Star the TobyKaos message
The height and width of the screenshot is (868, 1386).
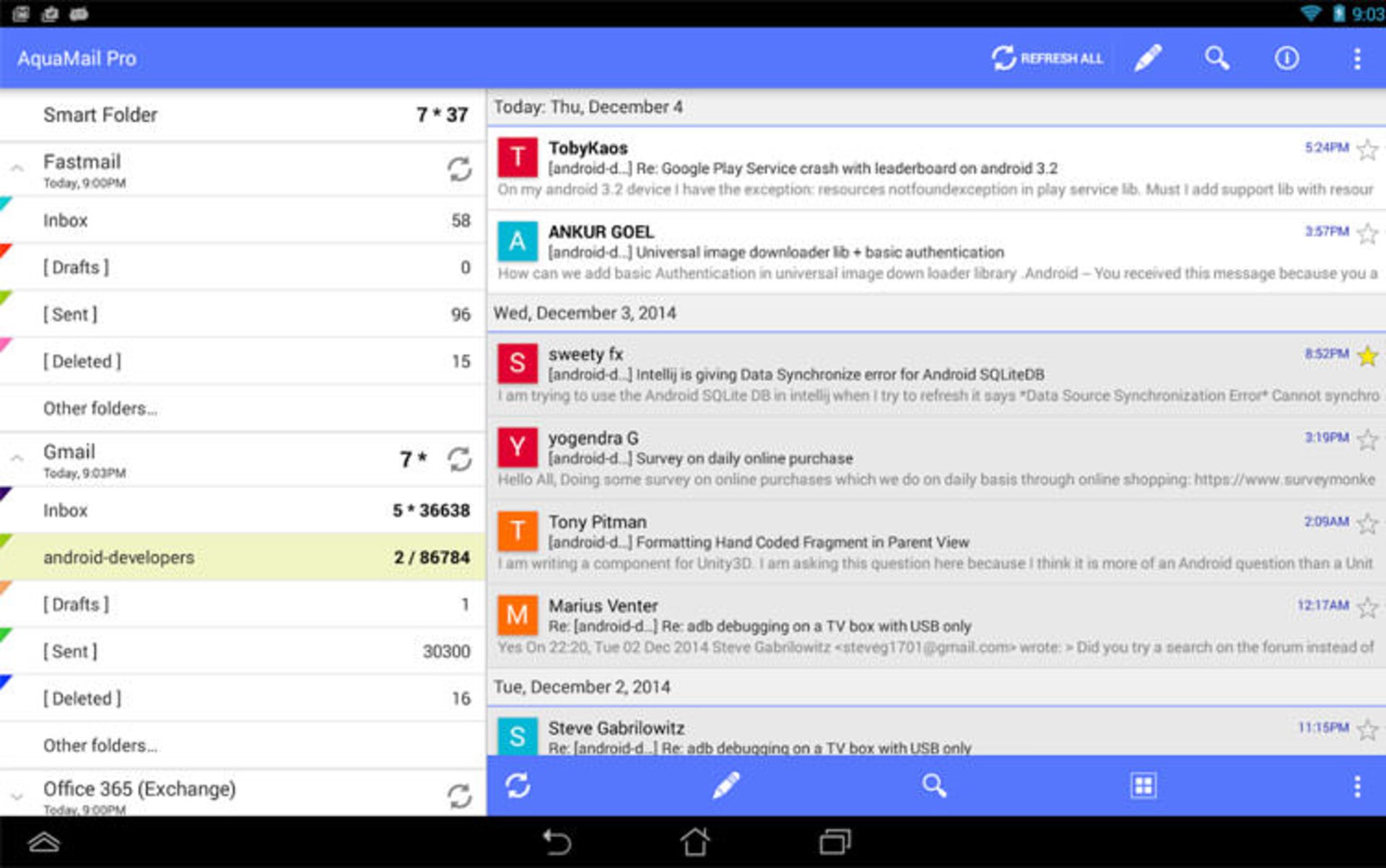(x=1367, y=149)
